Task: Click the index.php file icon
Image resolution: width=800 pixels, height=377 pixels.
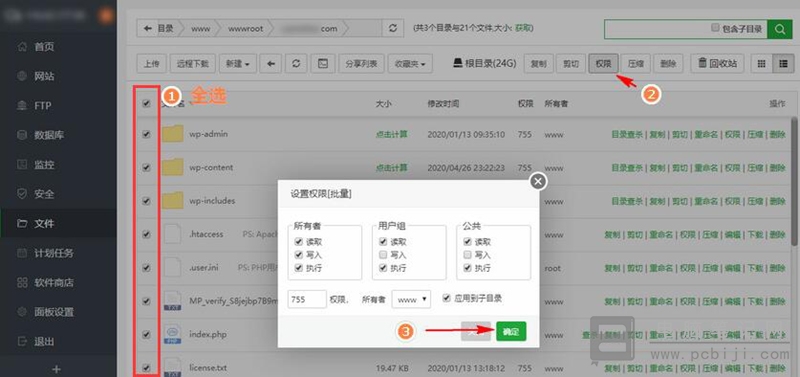Action: pos(172,335)
